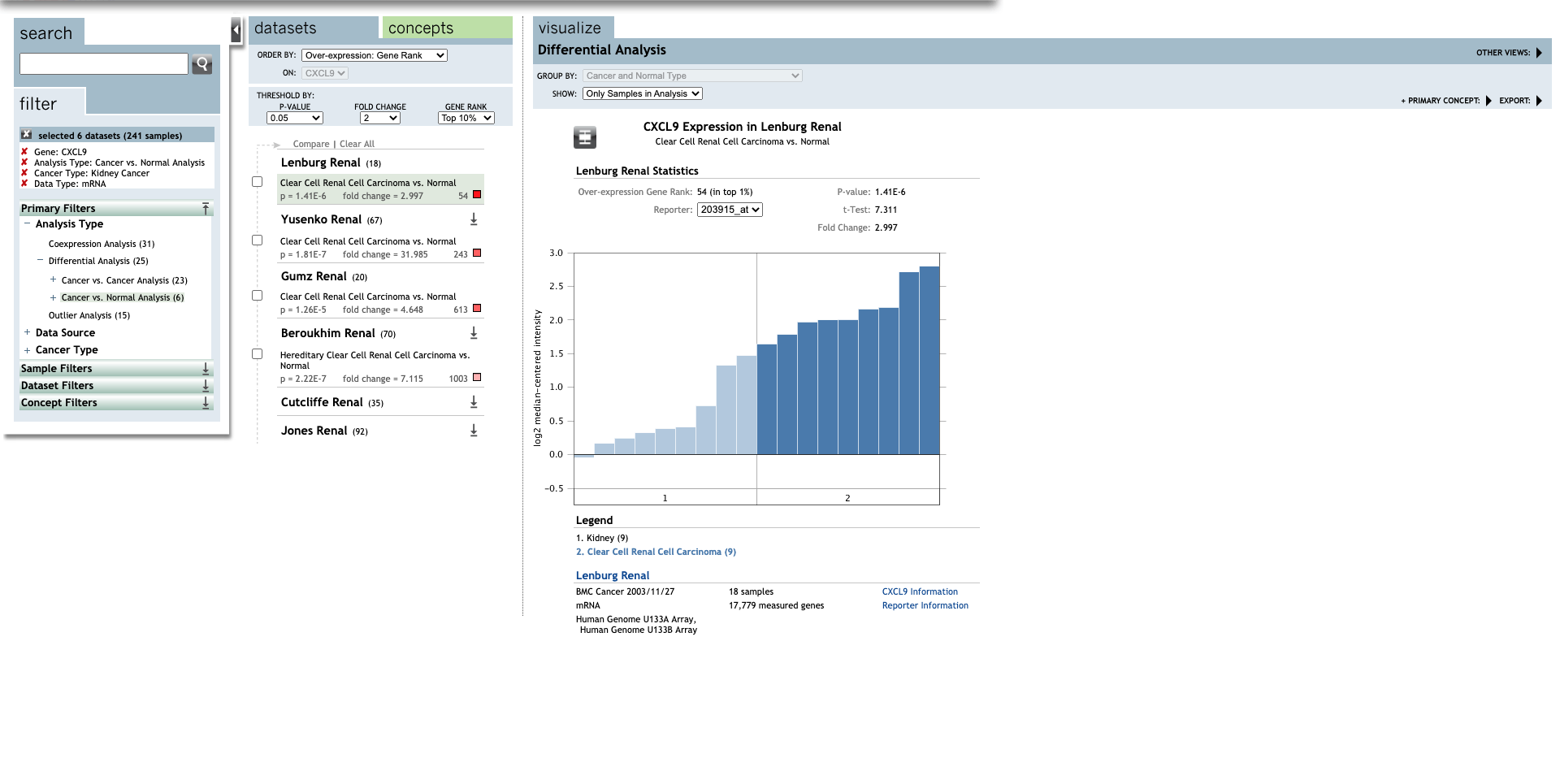Open the Order By dropdown
Viewport: 1560px width, 784px height.
tap(375, 55)
